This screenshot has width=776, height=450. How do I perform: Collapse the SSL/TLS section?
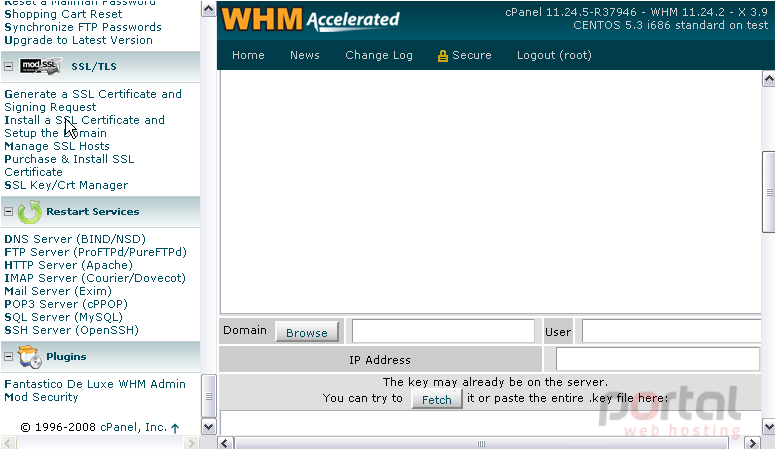click(8, 66)
